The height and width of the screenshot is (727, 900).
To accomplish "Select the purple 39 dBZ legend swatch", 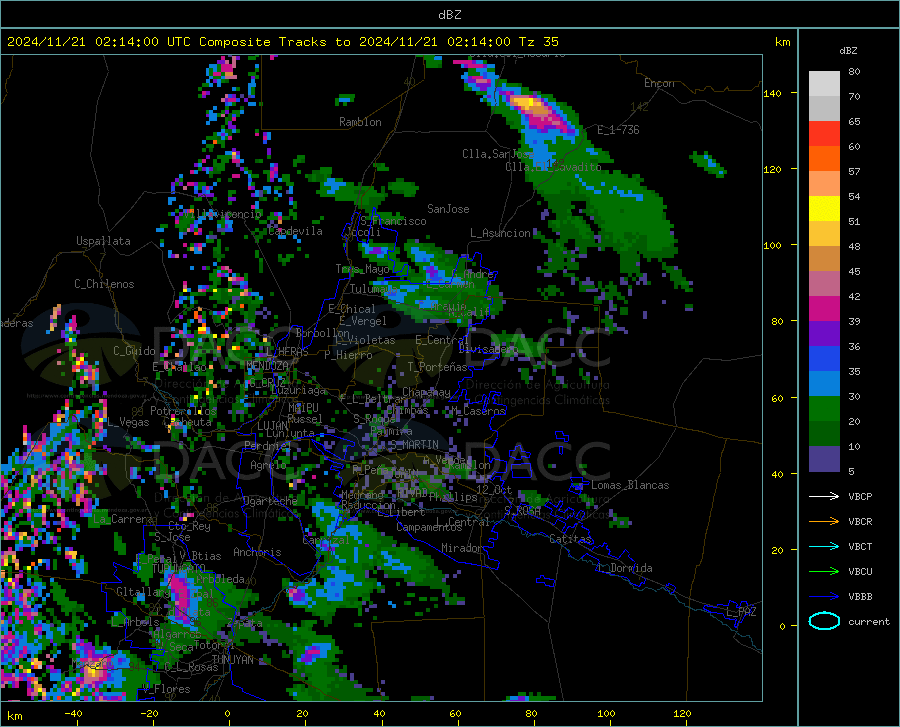I will coord(824,334).
